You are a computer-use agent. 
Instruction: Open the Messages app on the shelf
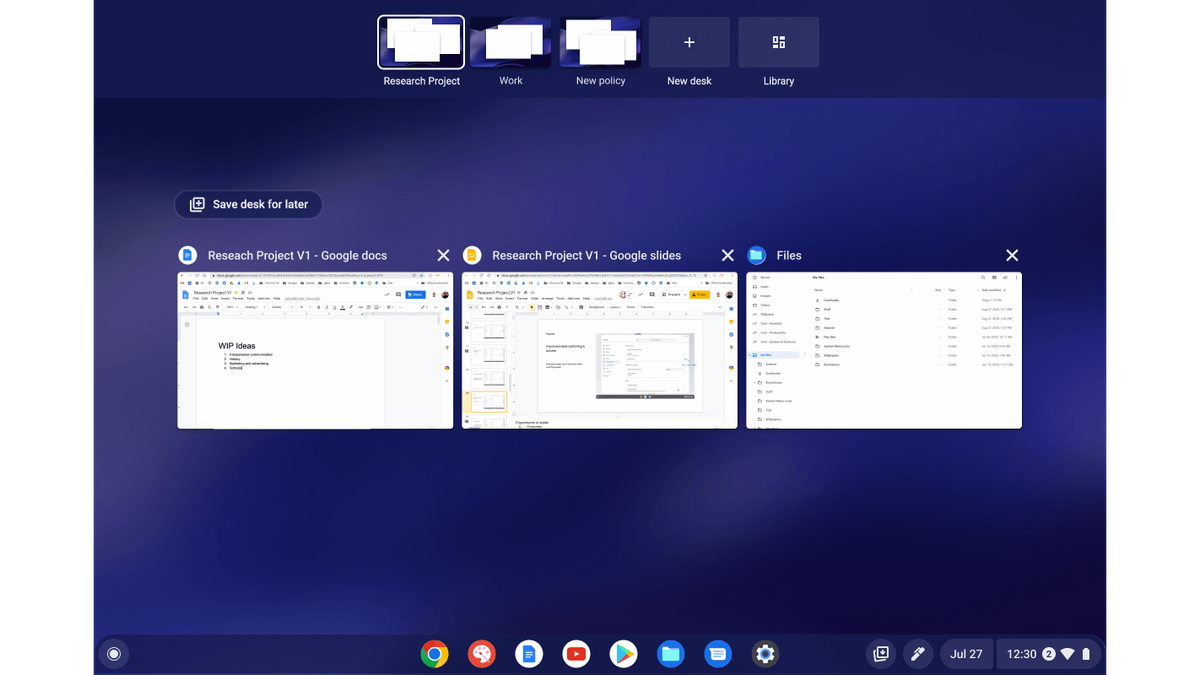[x=718, y=653]
